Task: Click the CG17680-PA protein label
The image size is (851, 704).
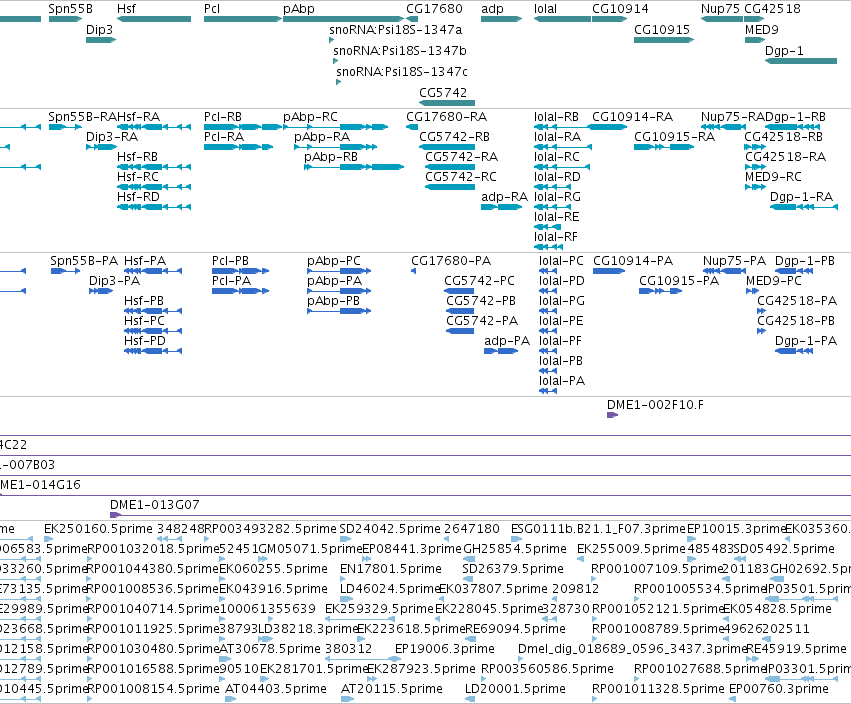Action: point(451,261)
